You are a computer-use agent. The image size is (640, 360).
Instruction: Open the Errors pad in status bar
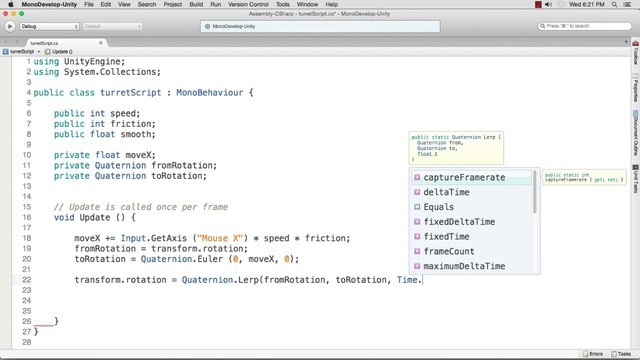click(x=593, y=354)
